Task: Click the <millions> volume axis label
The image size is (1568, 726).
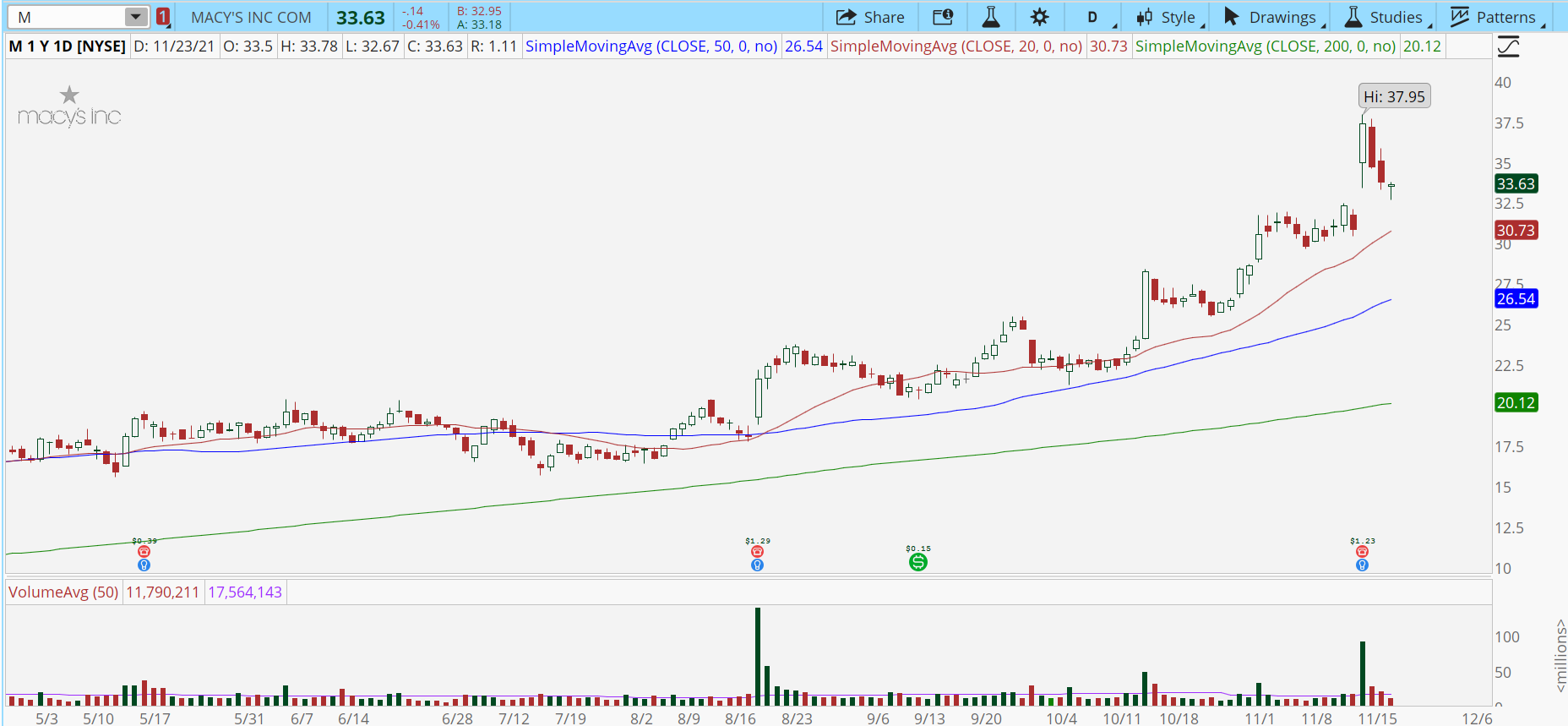Action: 1560,657
